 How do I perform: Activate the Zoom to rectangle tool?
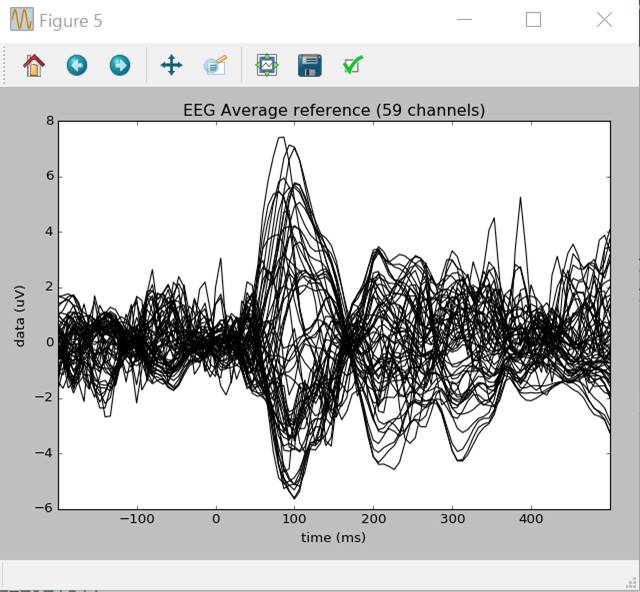pyautogui.click(x=215, y=66)
